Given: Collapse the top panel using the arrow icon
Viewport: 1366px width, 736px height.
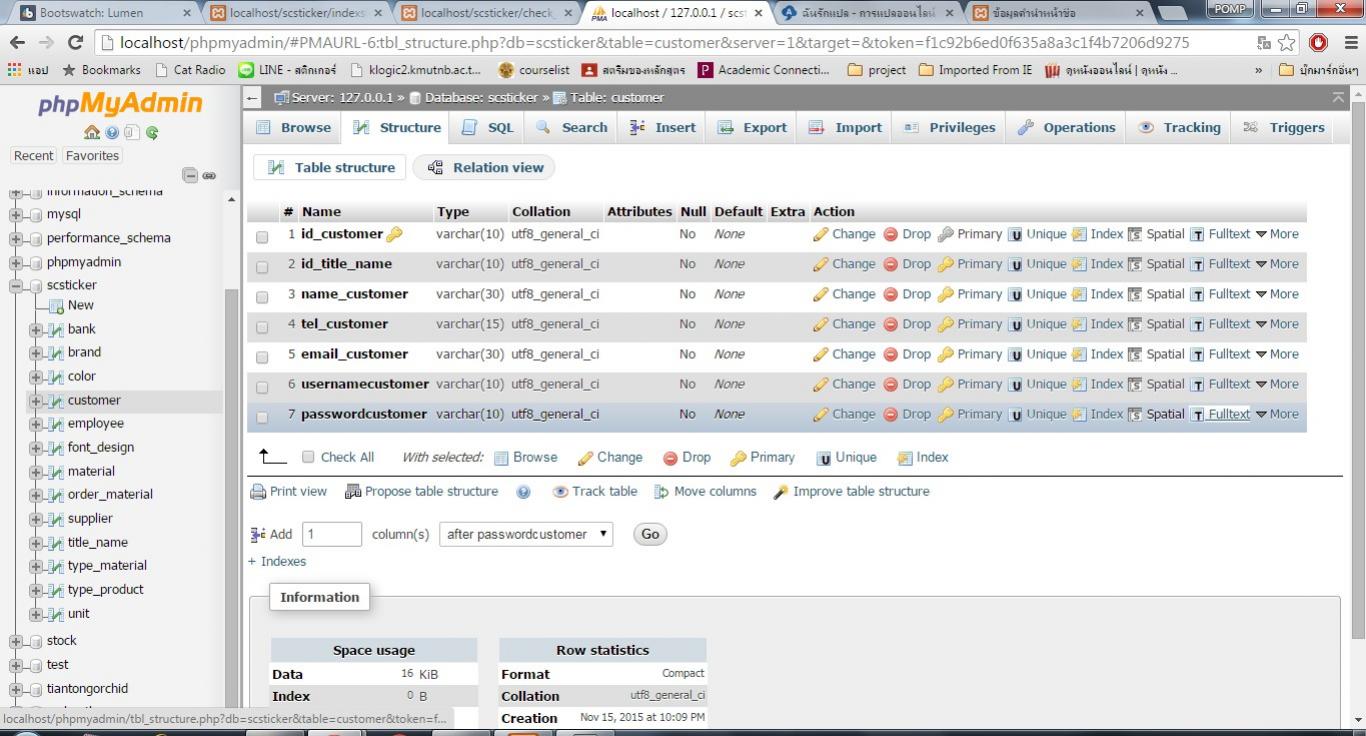Looking at the screenshot, I should [x=1338, y=97].
